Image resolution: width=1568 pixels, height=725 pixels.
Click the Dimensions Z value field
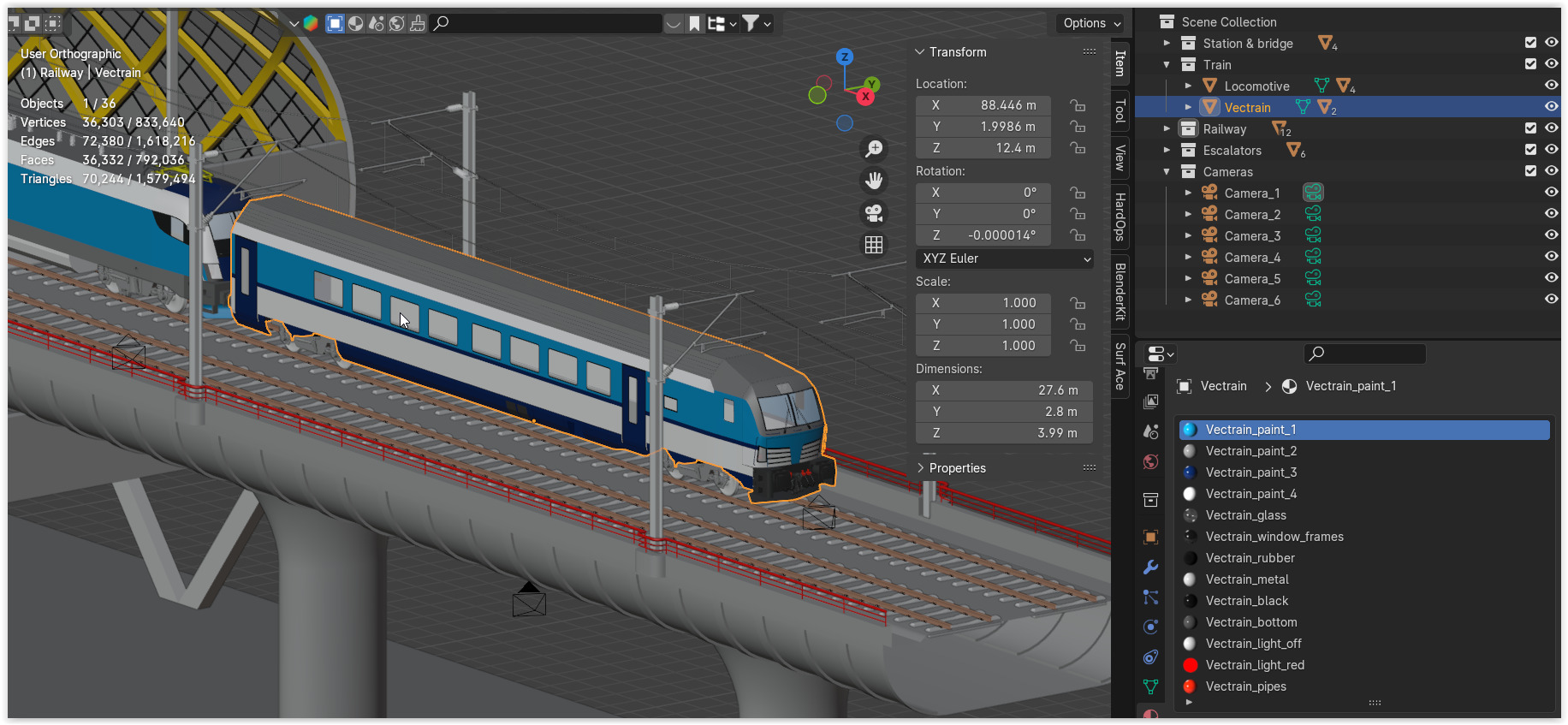pos(1004,433)
